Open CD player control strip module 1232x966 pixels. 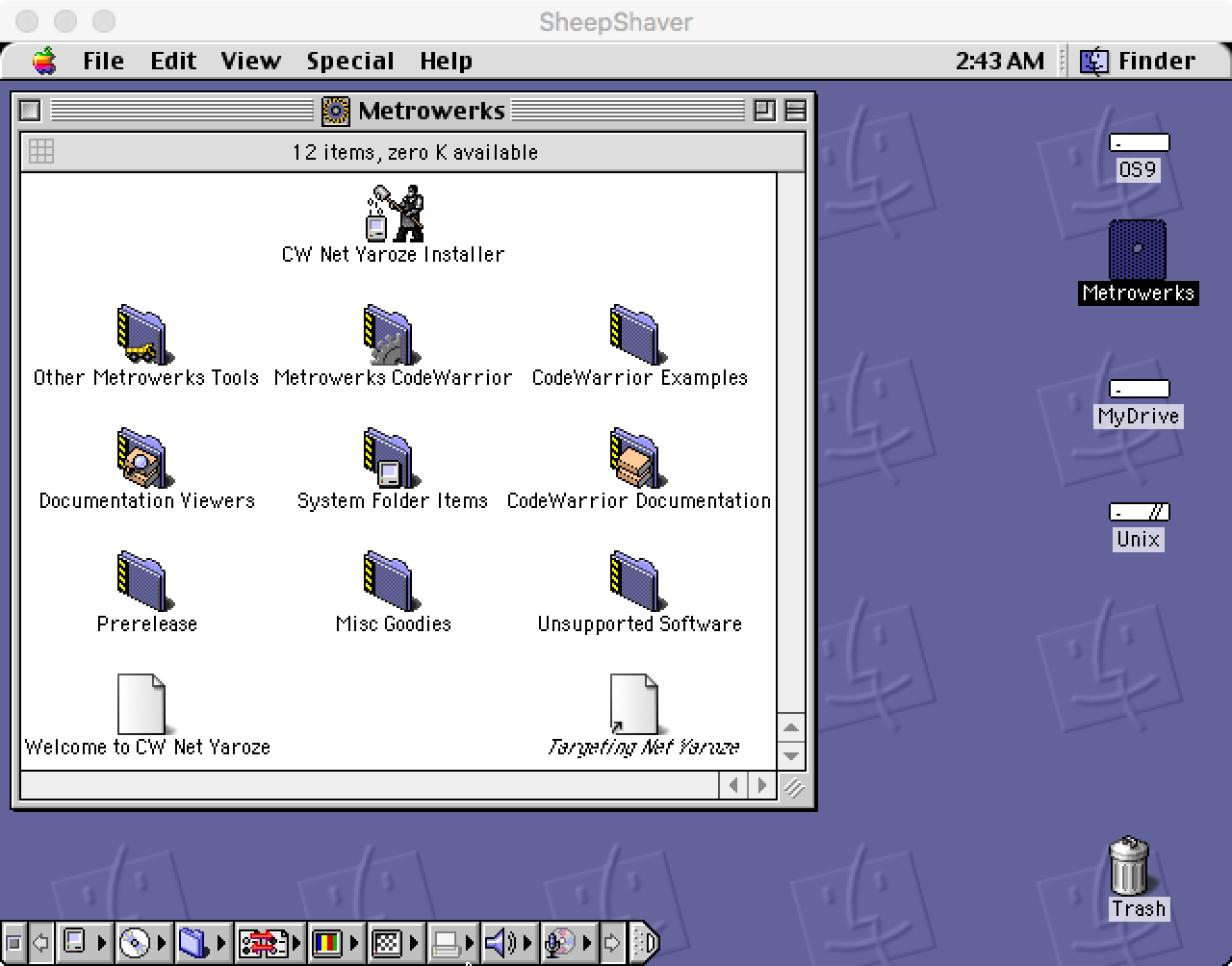coord(142,943)
